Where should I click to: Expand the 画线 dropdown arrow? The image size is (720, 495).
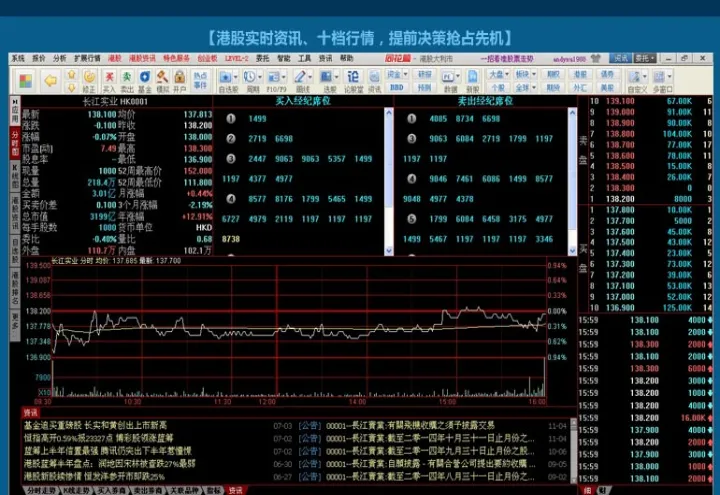pyautogui.click(x=310, y=77)
